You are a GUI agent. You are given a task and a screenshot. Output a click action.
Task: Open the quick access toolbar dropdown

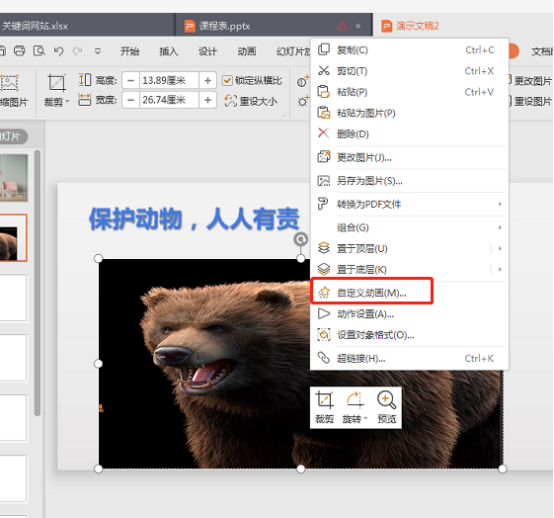click(x=98, y=52)
